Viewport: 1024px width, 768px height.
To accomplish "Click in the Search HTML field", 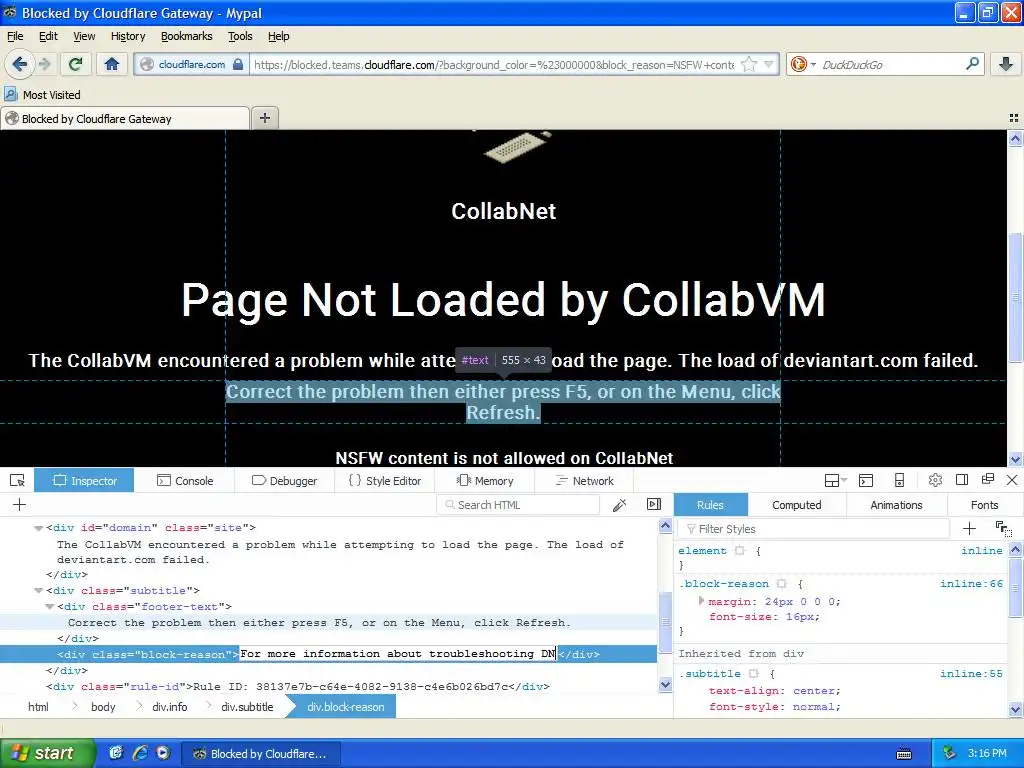I will point(518,505).
